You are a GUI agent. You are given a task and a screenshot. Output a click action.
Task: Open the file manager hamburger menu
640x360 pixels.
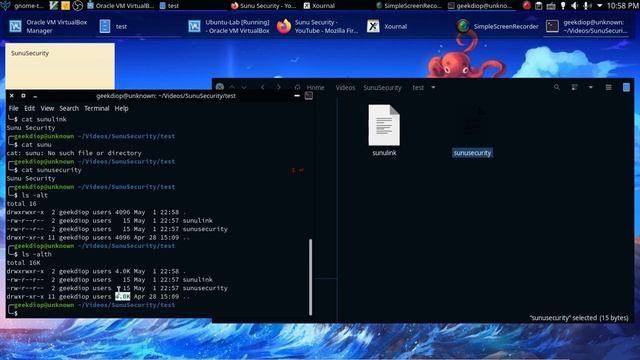pyautogui.click(x=608, y=87)
